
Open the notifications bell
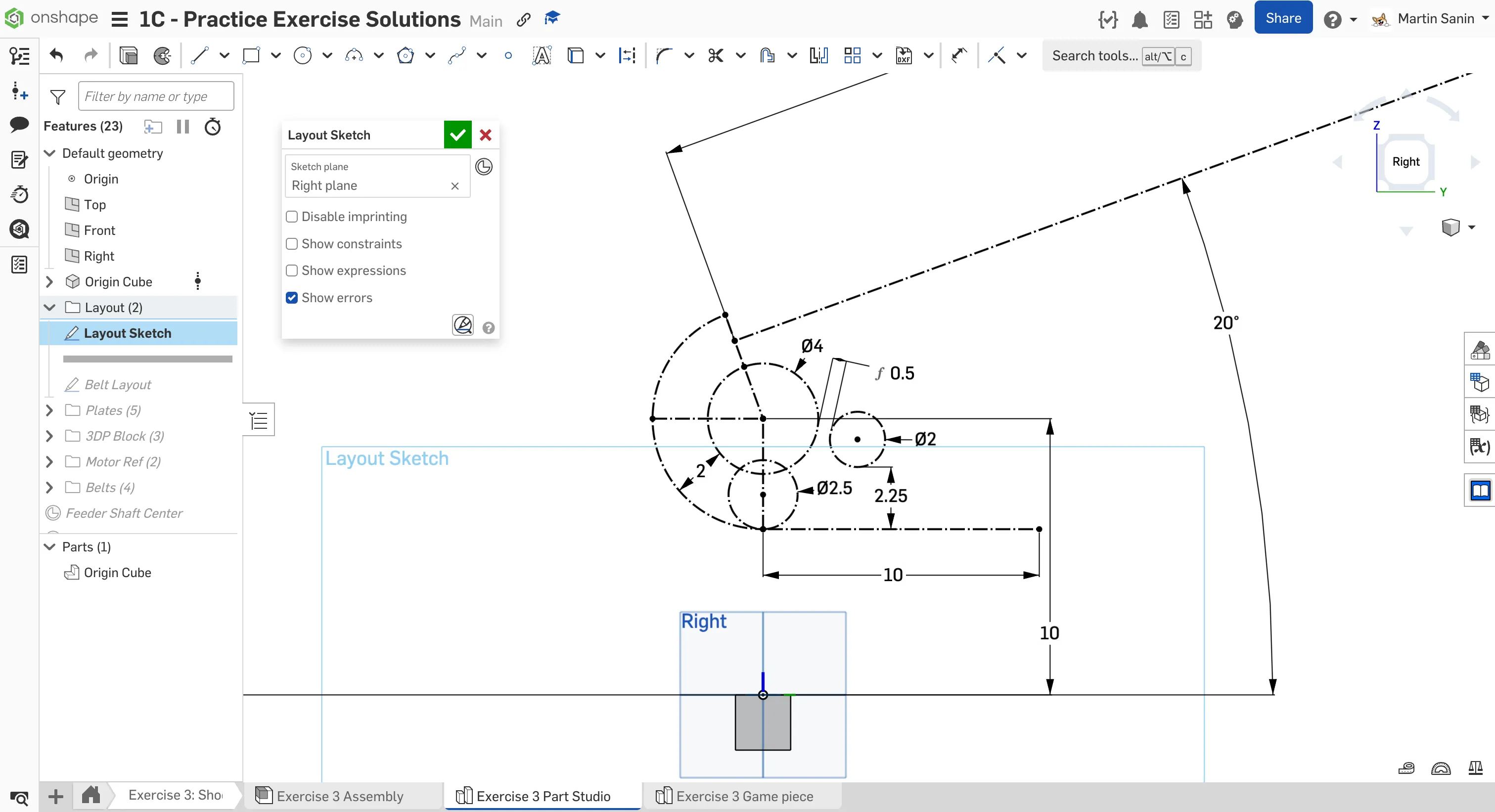(x=1139, y=20)
